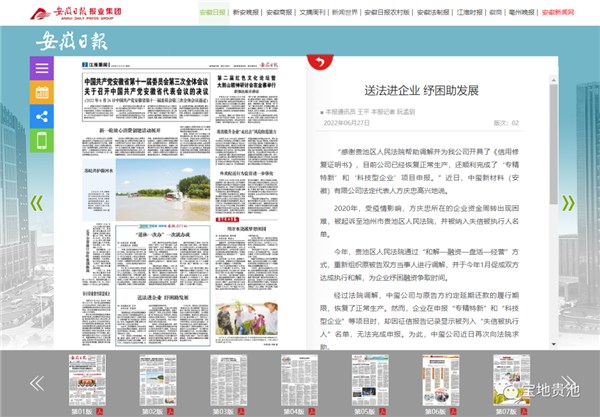Open the 安徽法制报 tab
This screenshot has width=600, height=417.
(433, 12)
